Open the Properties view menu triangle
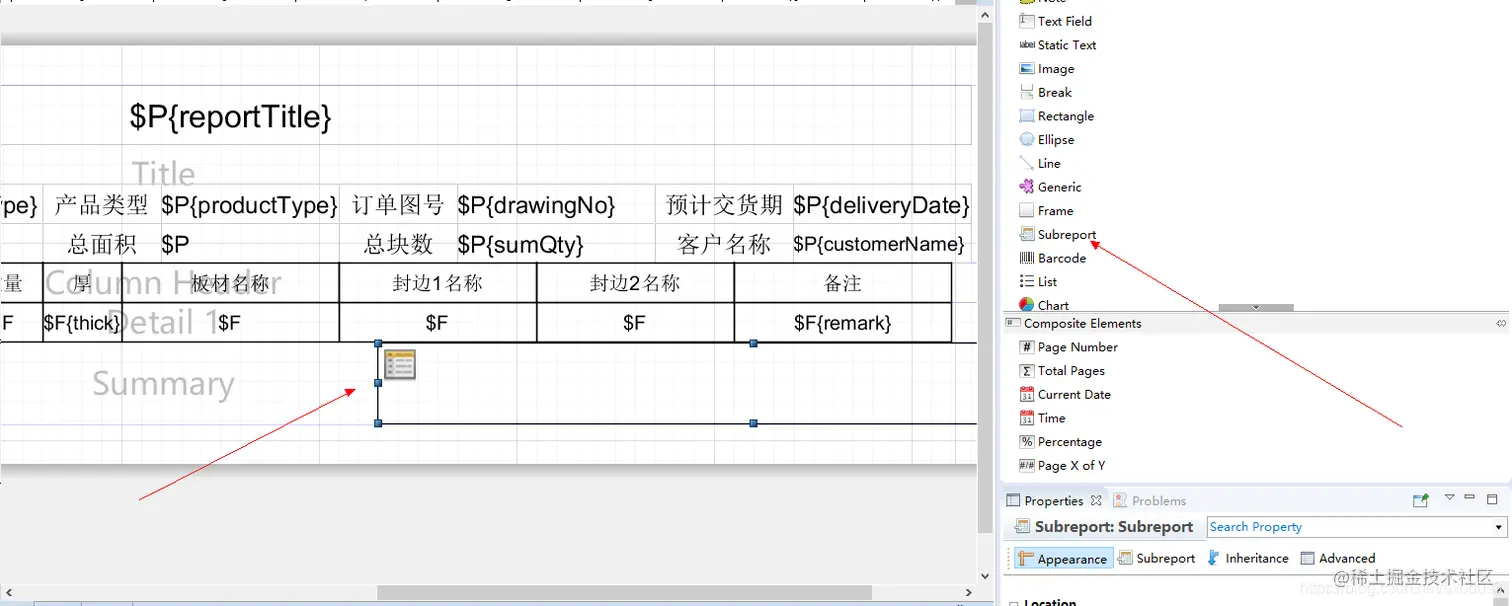Image resolution: width=1512 pixels, height=606 pixels. click(1449, 497)
